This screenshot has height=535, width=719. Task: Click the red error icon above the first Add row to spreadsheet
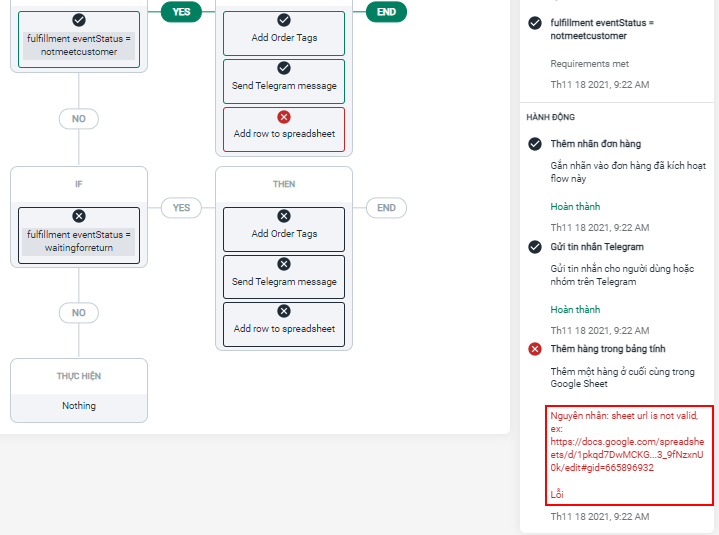click(284, 117)
